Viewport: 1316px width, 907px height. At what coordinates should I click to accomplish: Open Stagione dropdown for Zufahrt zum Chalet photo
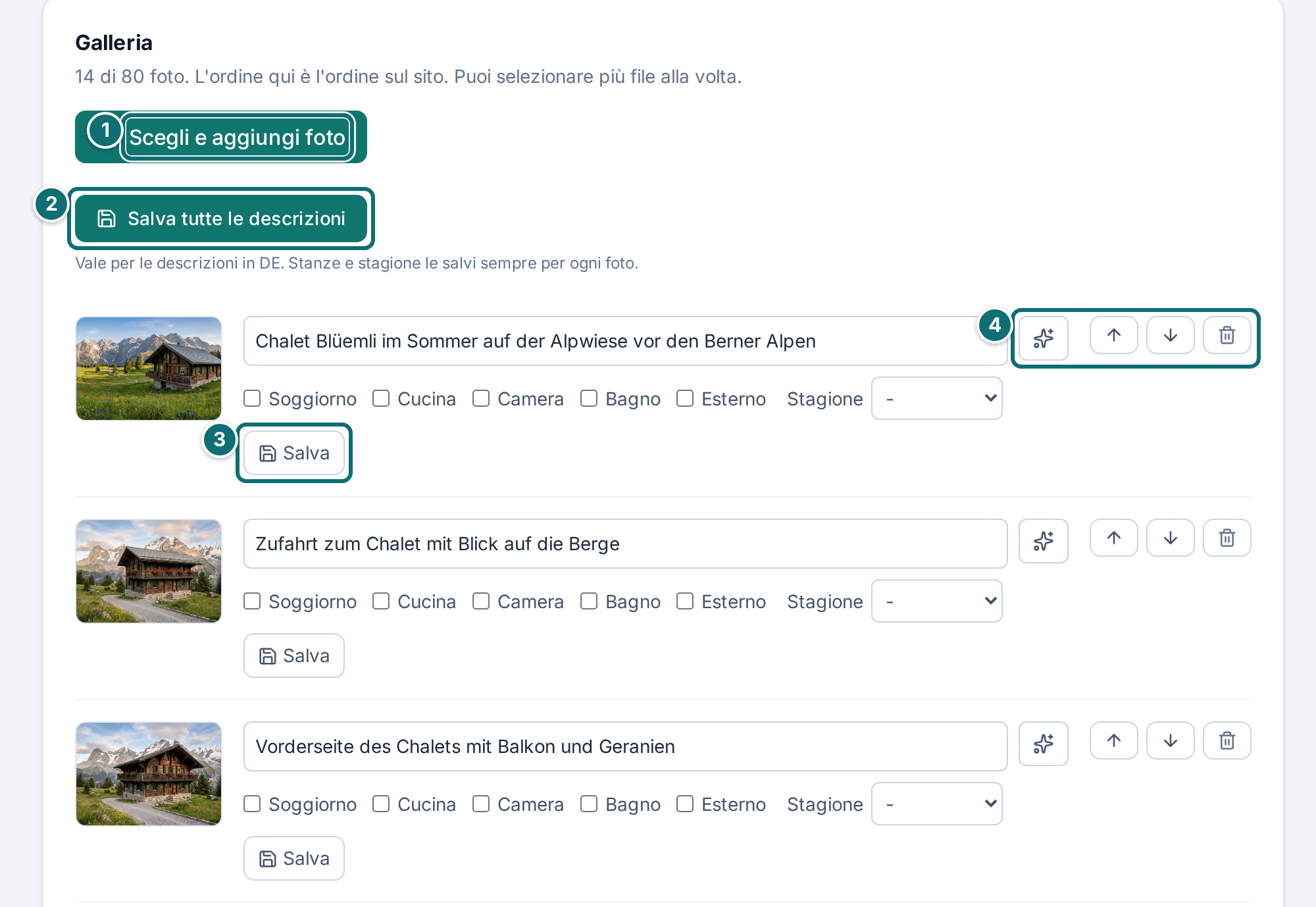pos(936,601)
